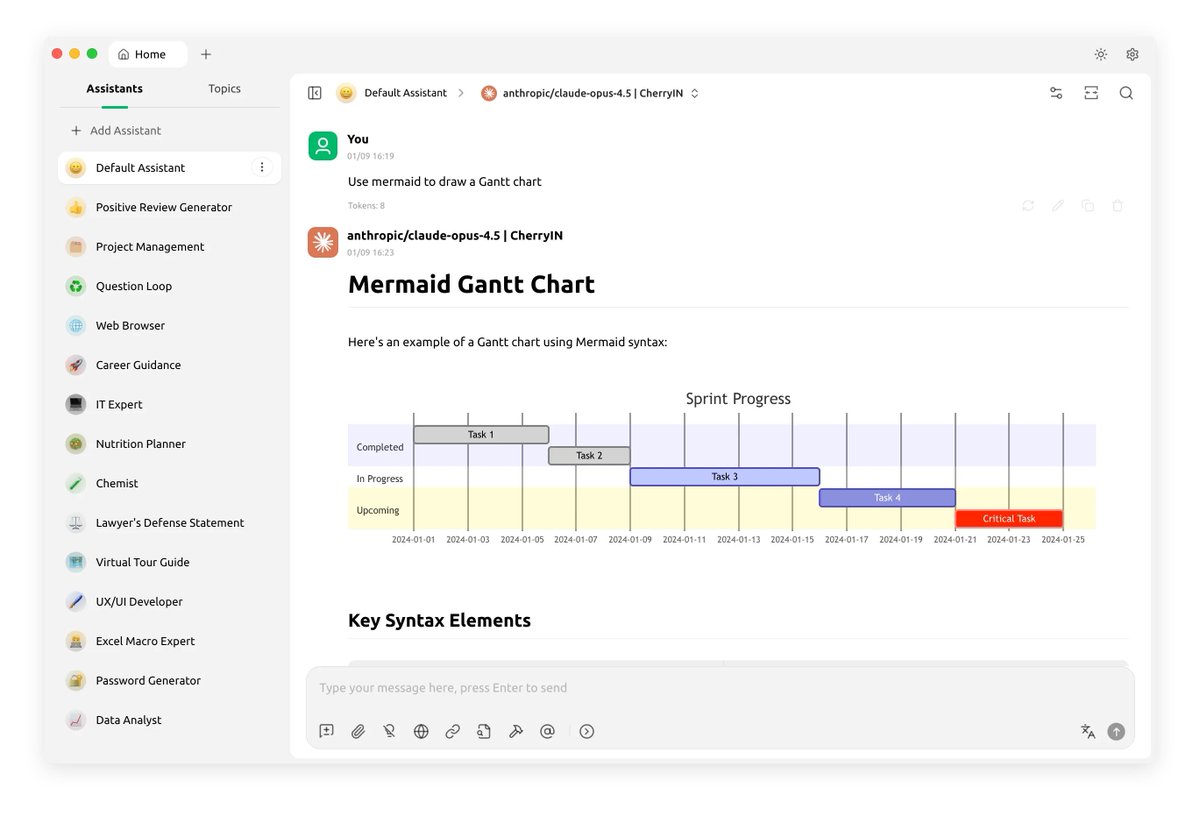Switch to the Assistants tab
1200x816 pixels.
pos(114,89)
